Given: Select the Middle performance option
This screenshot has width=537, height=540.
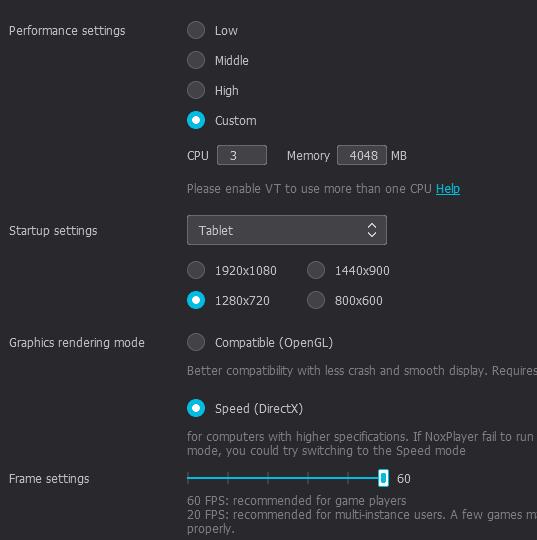Looking at the screenshot, I should (196, 60).
